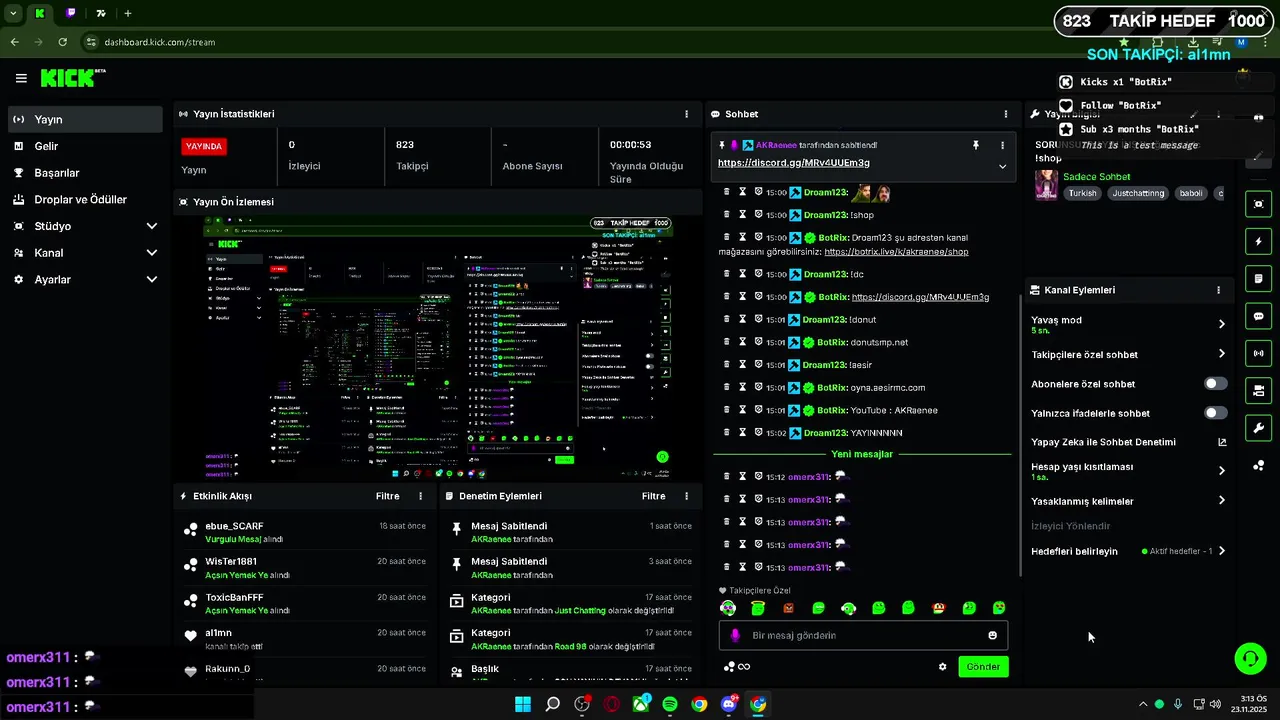Open the Yayın page in the sidebar

(x=85, y=119)
